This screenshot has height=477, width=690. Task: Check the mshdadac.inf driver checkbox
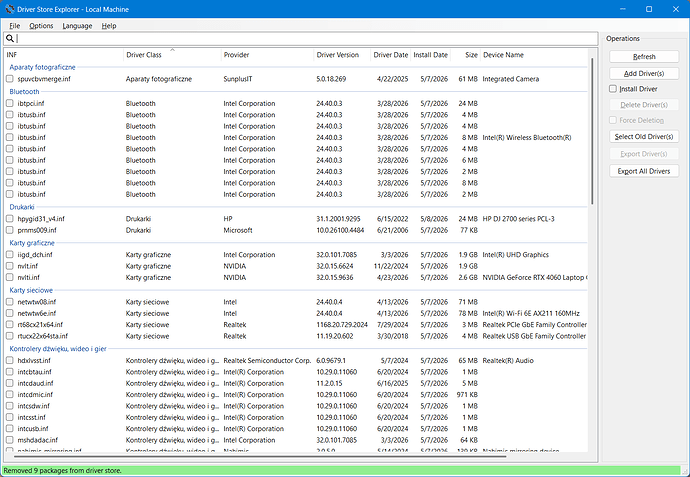10,440
